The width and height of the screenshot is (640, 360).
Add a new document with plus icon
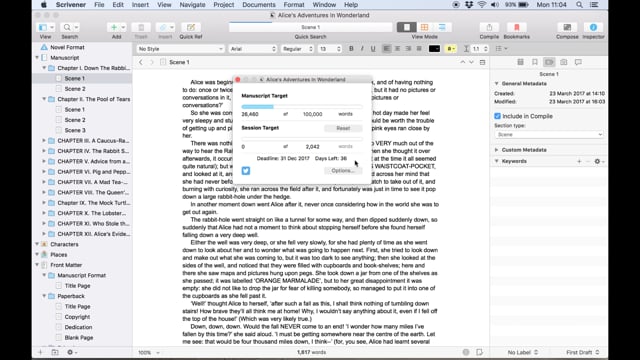[114, 27]
